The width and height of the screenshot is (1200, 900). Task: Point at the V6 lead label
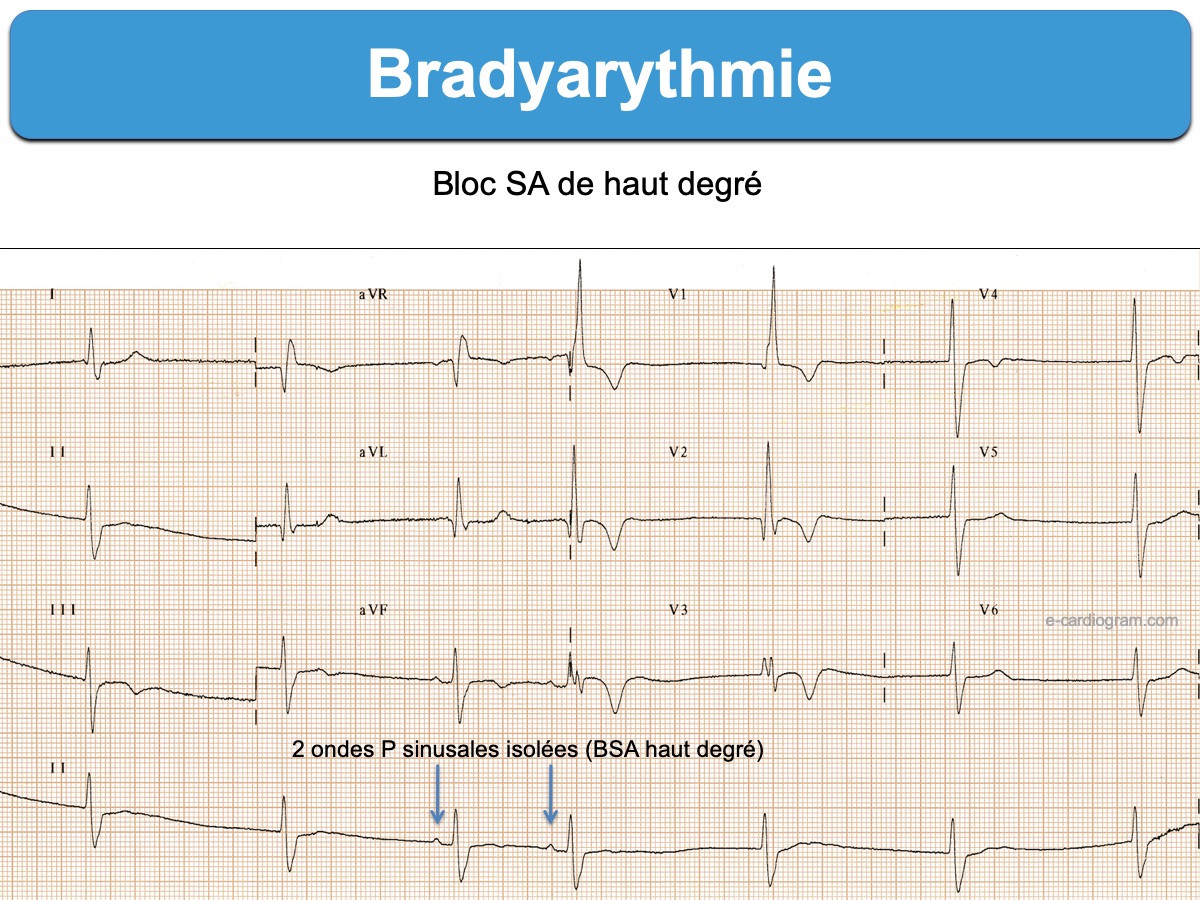(x=988, y=610)
